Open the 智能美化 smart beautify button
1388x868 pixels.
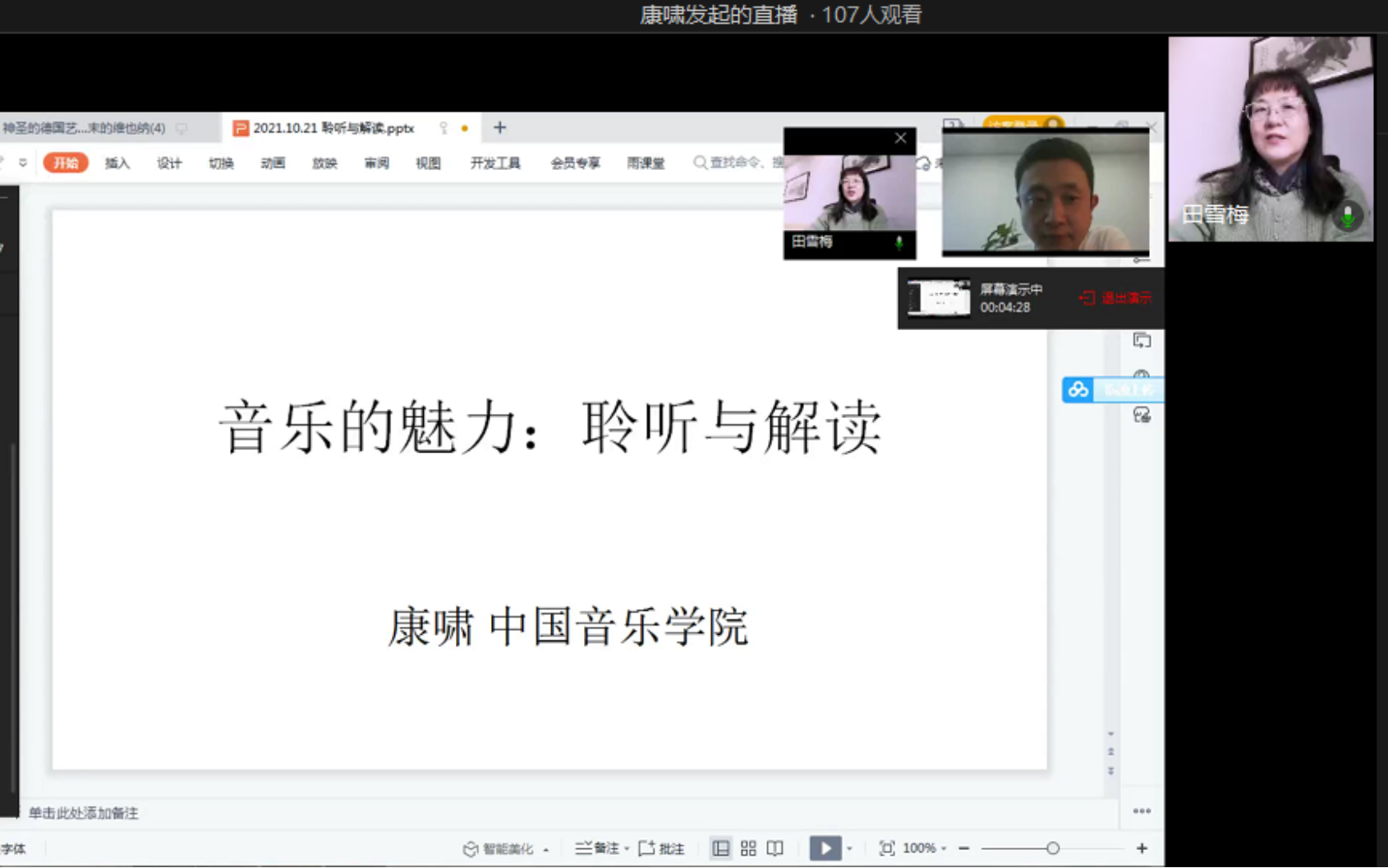(x=499, y=848)
